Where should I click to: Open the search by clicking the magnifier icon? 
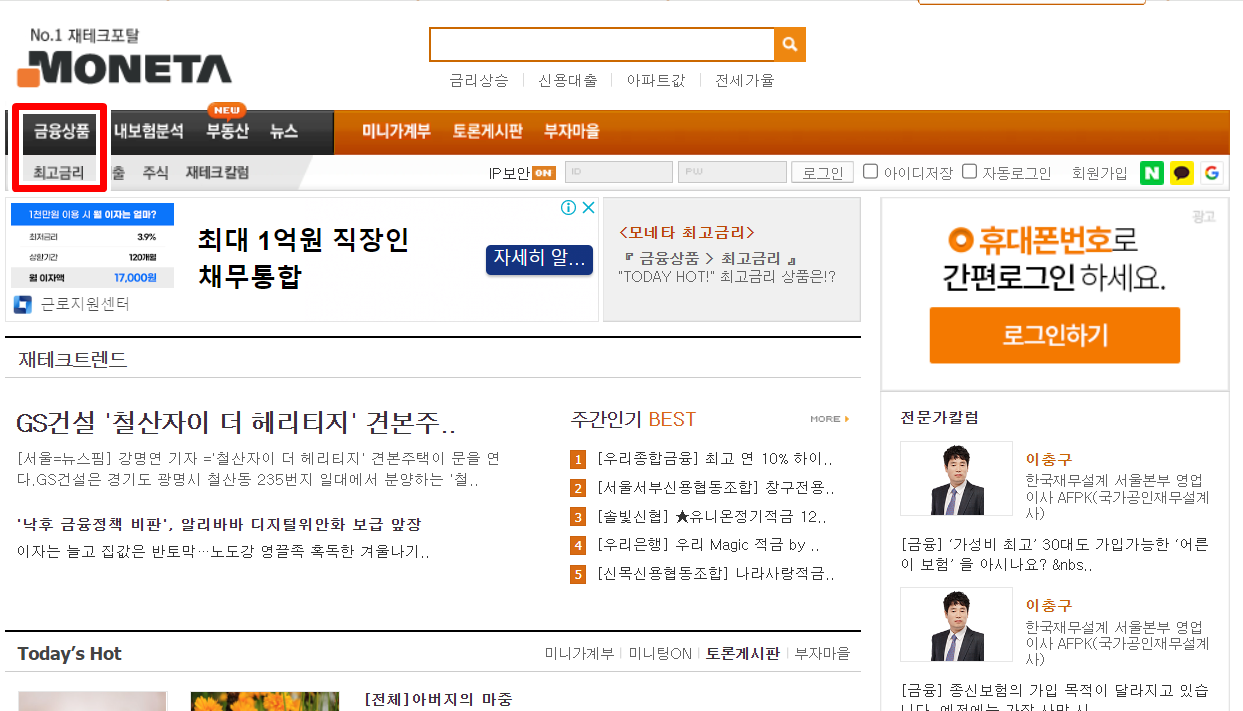click(x=789, y=44)
